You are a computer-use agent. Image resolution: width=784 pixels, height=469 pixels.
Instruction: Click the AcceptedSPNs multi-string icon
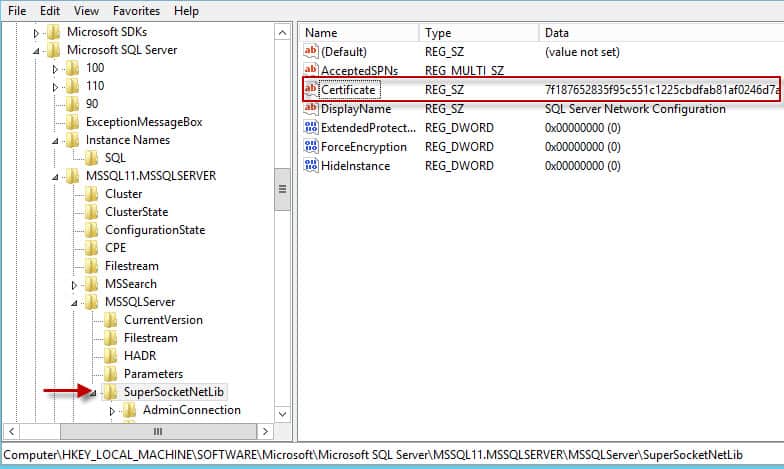pyautogui.click(x=310, y=70)
